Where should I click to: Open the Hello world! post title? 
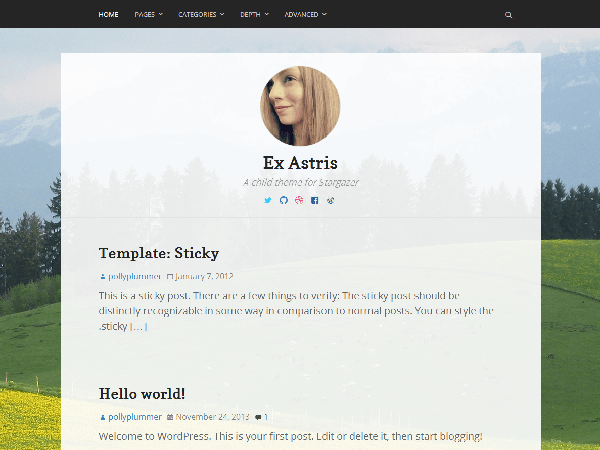[142, 394]
